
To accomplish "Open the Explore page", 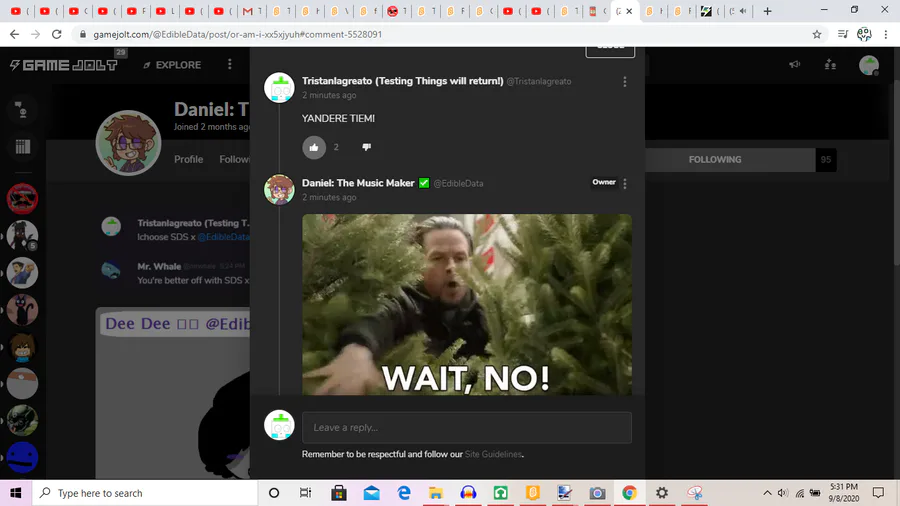I will 172,65.
